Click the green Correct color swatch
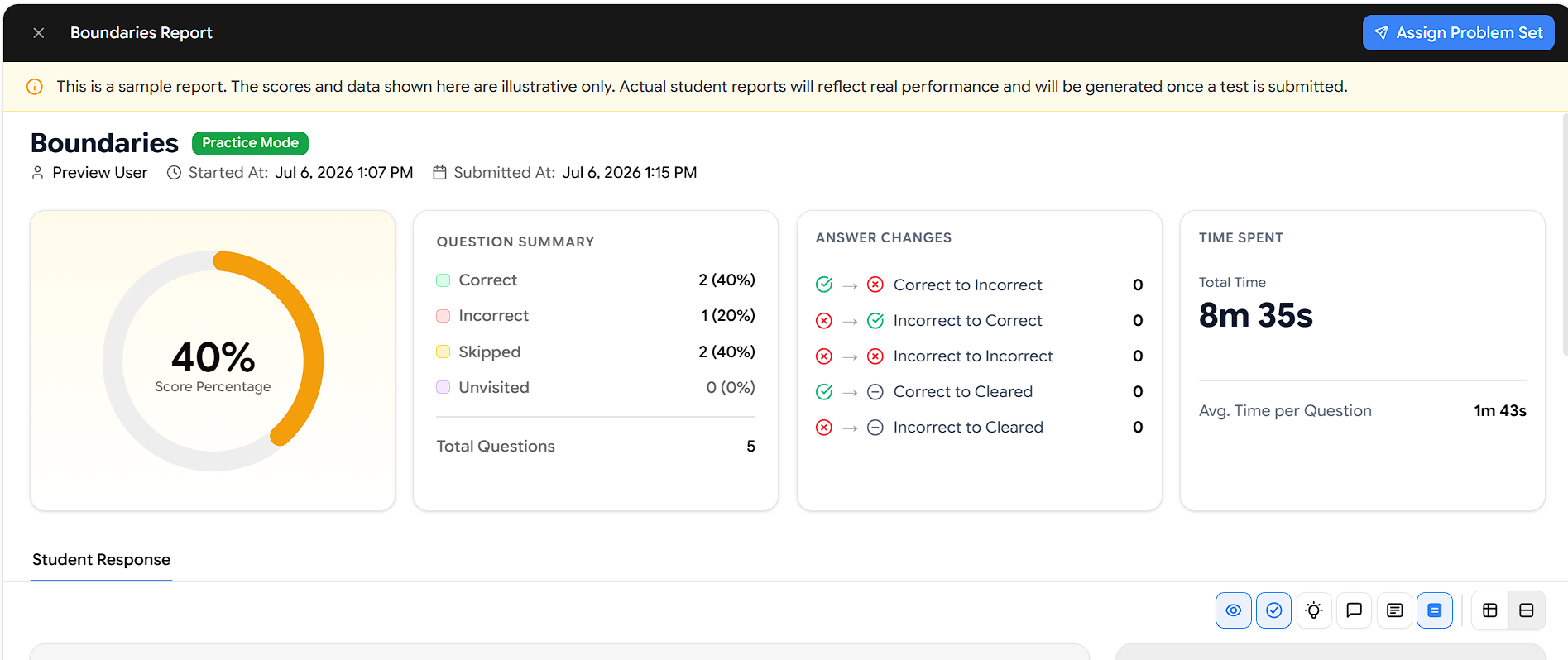1568x660 pixels. click(443, 280)
